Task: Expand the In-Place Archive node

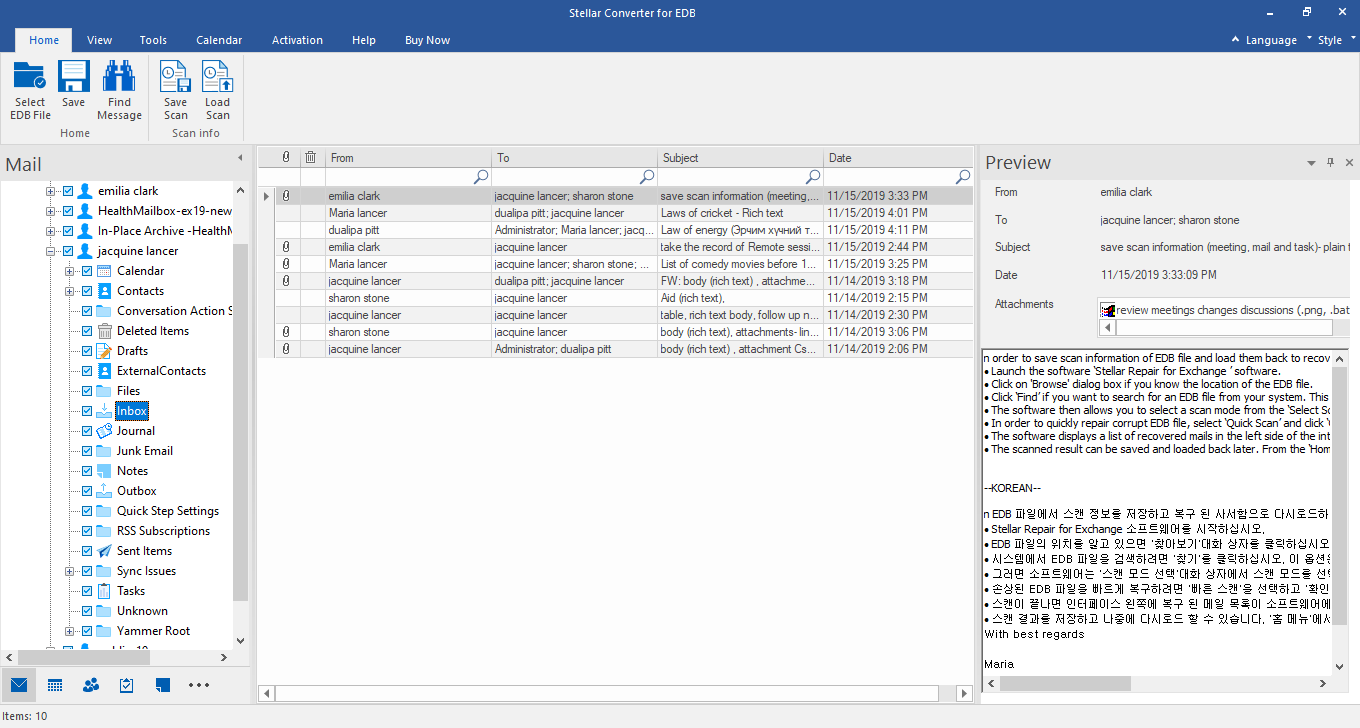Action: [50, 231]
